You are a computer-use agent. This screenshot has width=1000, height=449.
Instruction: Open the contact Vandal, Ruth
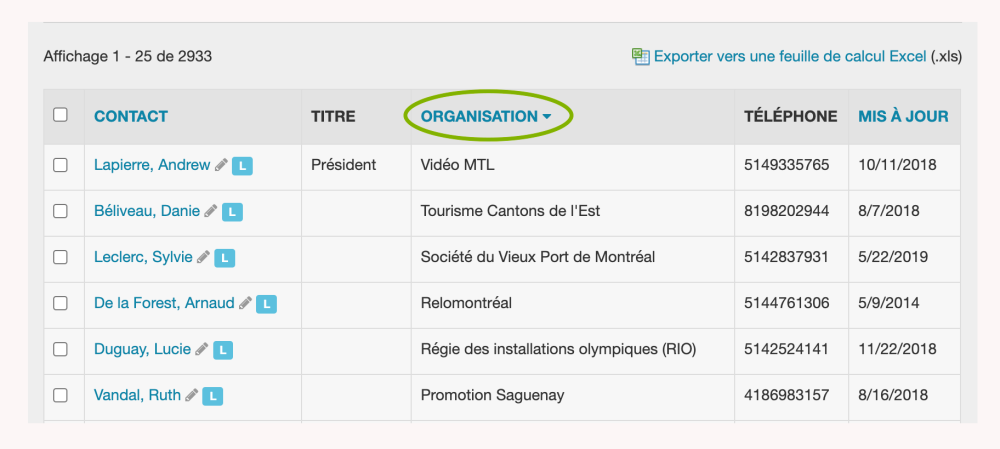[x=137, y=395]
